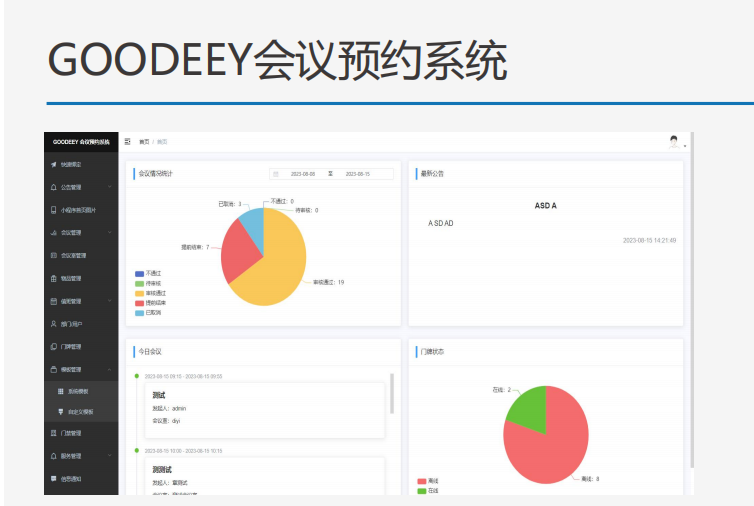Toggle 已取消 legend in meeting chart

tap(141, 313)
